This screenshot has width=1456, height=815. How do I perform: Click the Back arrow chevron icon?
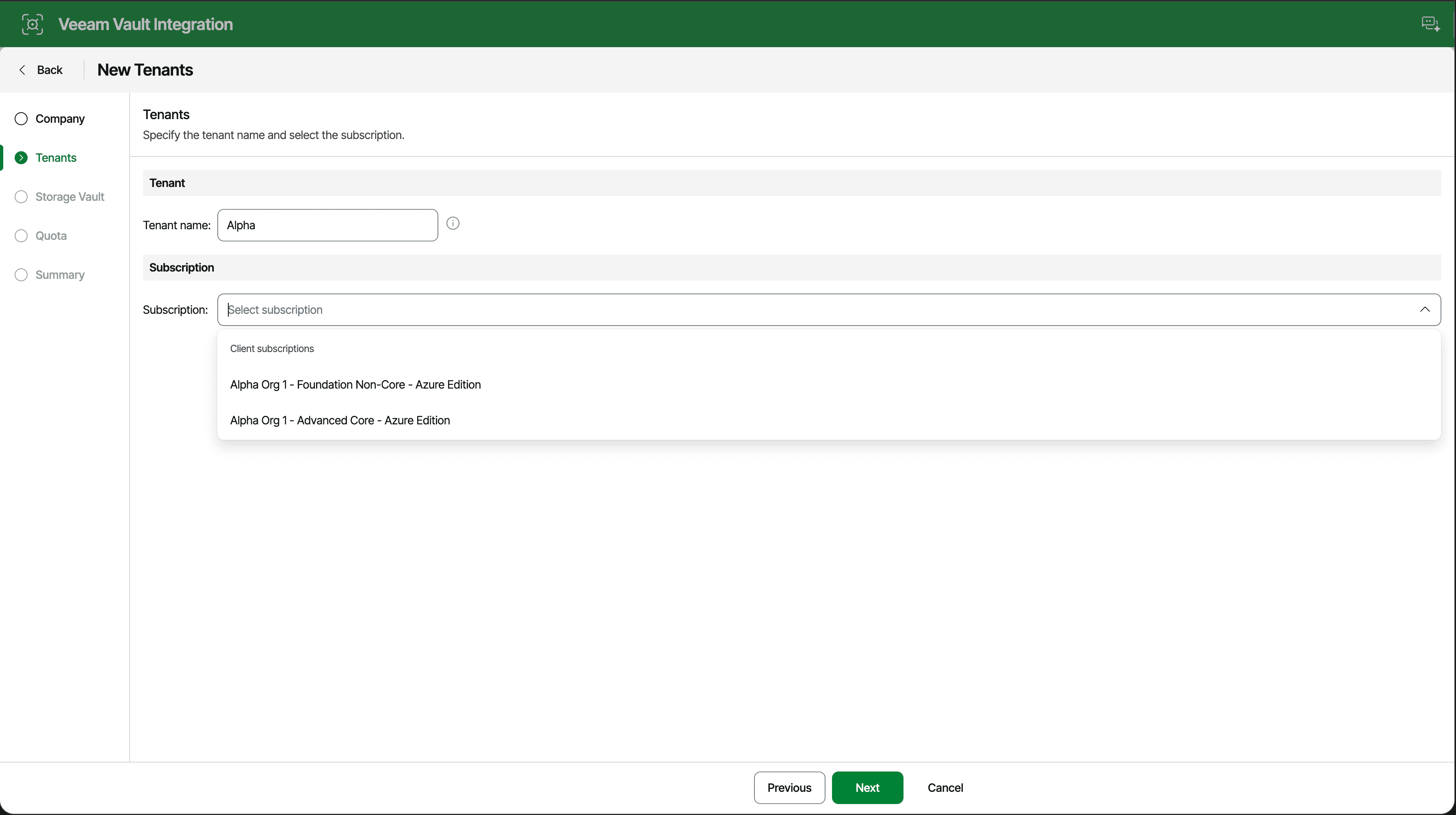22,70
